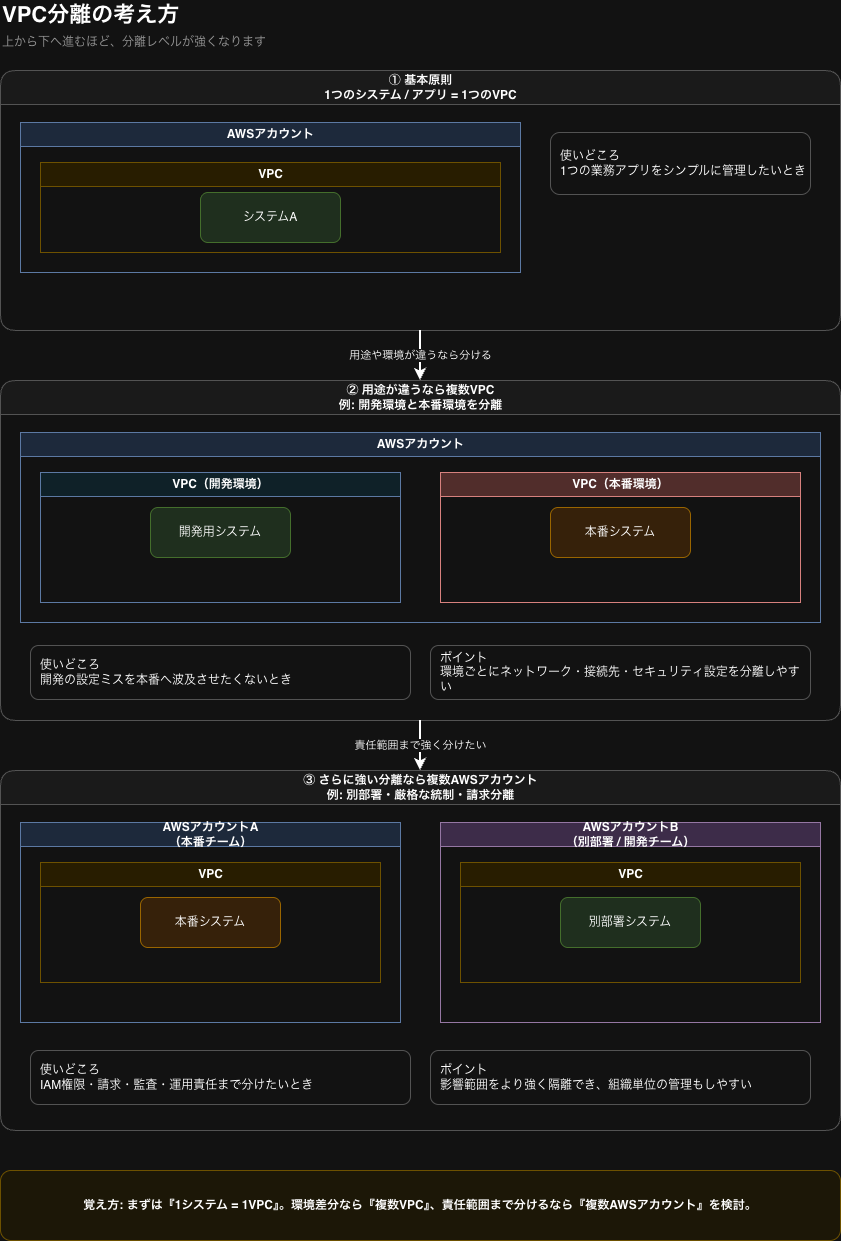The height and width of the screenshot is (1241, 841).
Task: Expand the ① 基本原則 section header
Action: (x=420, y=87)
